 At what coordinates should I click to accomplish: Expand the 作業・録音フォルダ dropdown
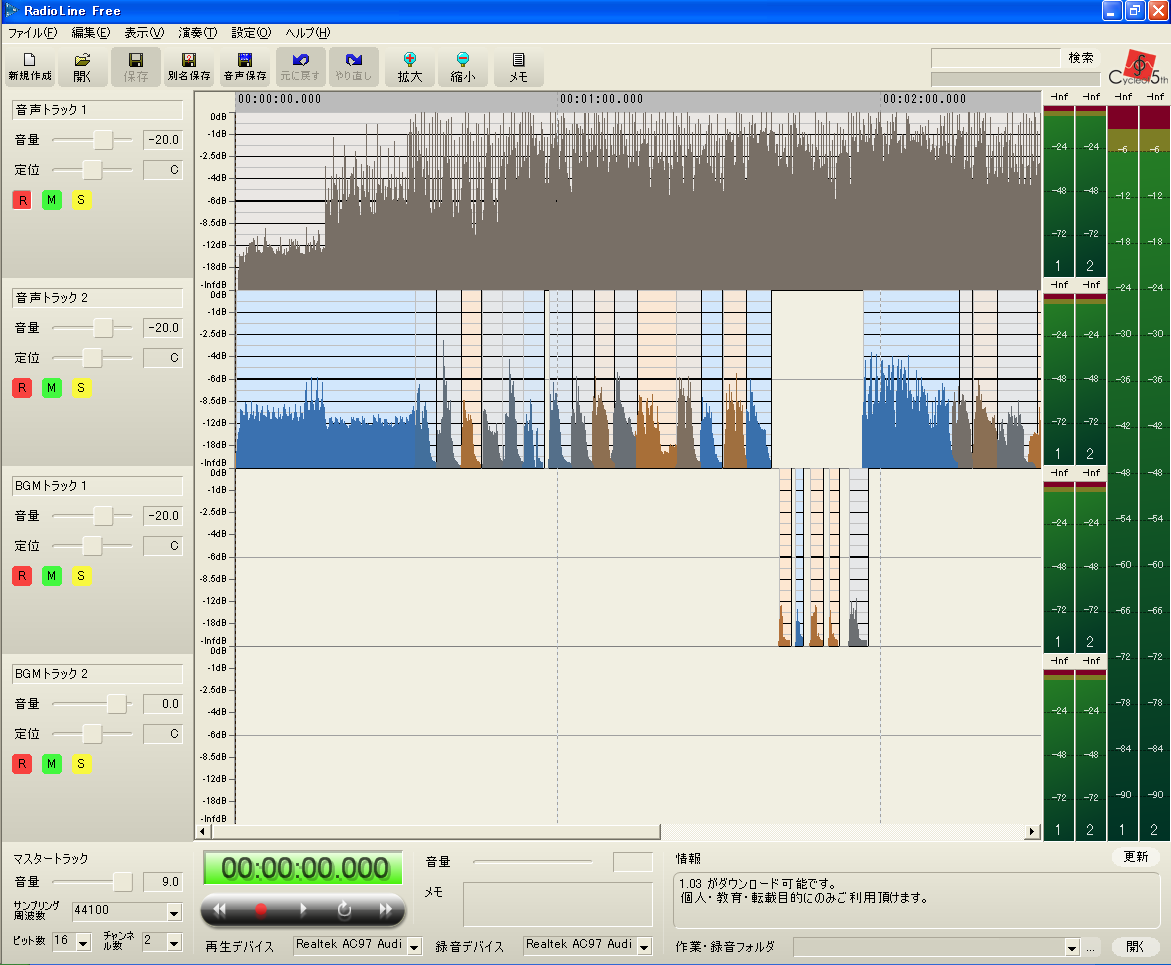(x=1072, y=947)
